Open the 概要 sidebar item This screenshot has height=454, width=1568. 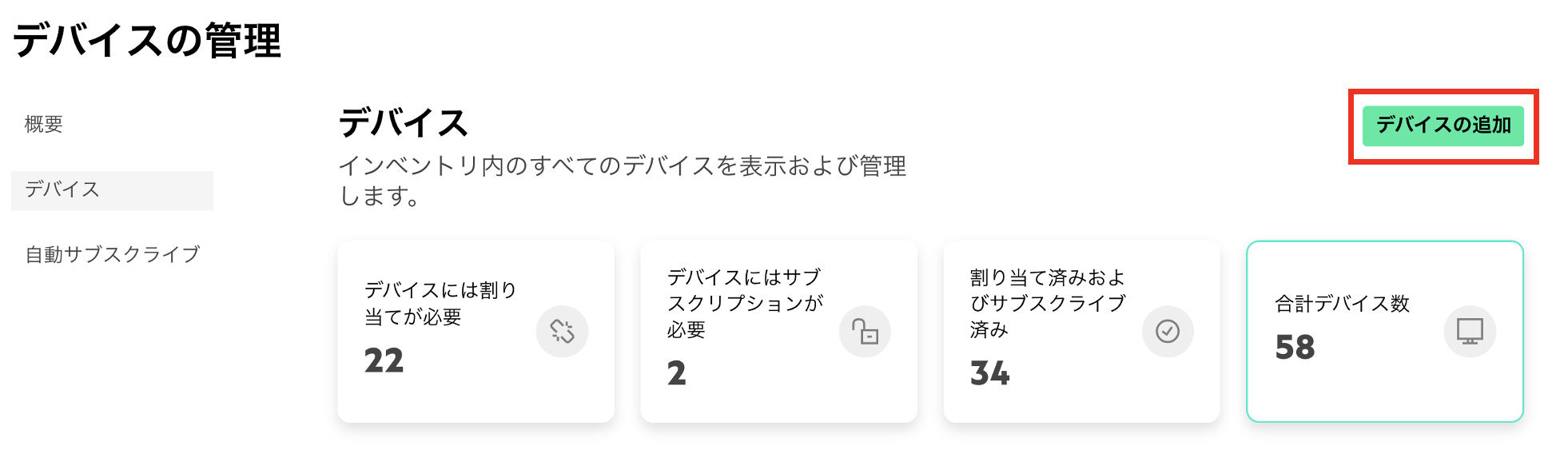44,125
